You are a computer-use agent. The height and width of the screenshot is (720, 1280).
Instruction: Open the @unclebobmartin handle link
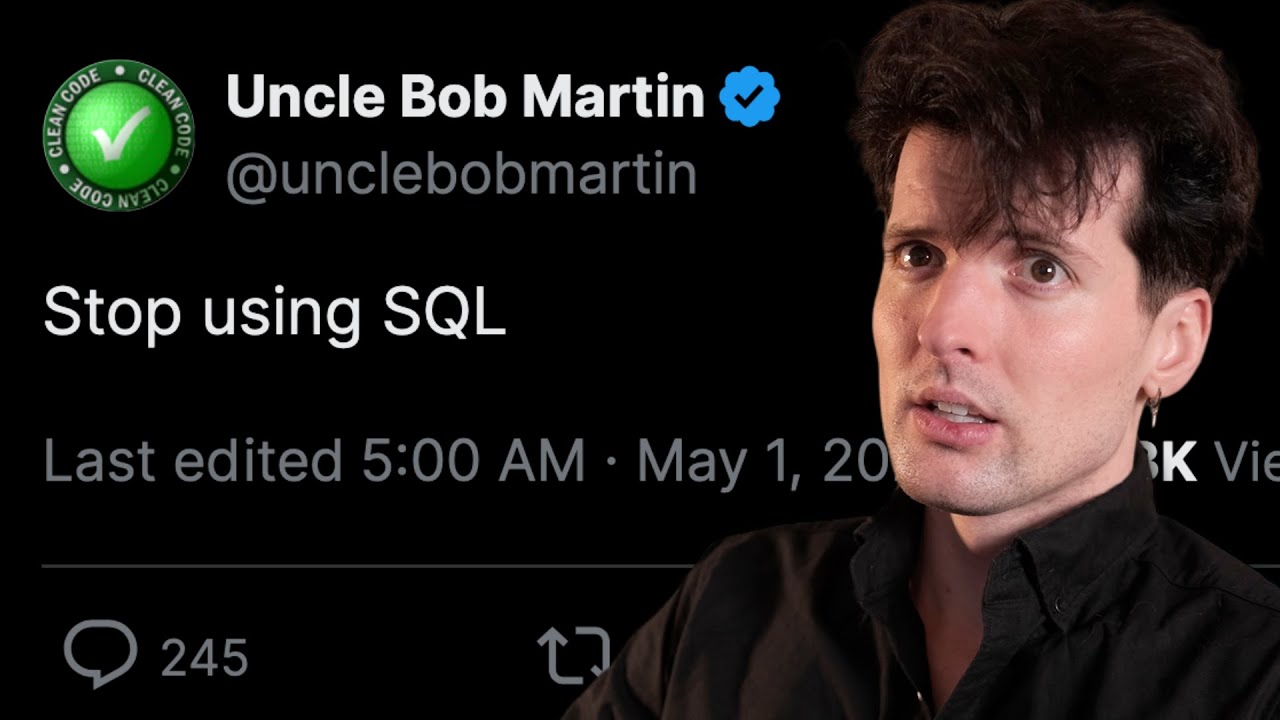pos(461,174)
